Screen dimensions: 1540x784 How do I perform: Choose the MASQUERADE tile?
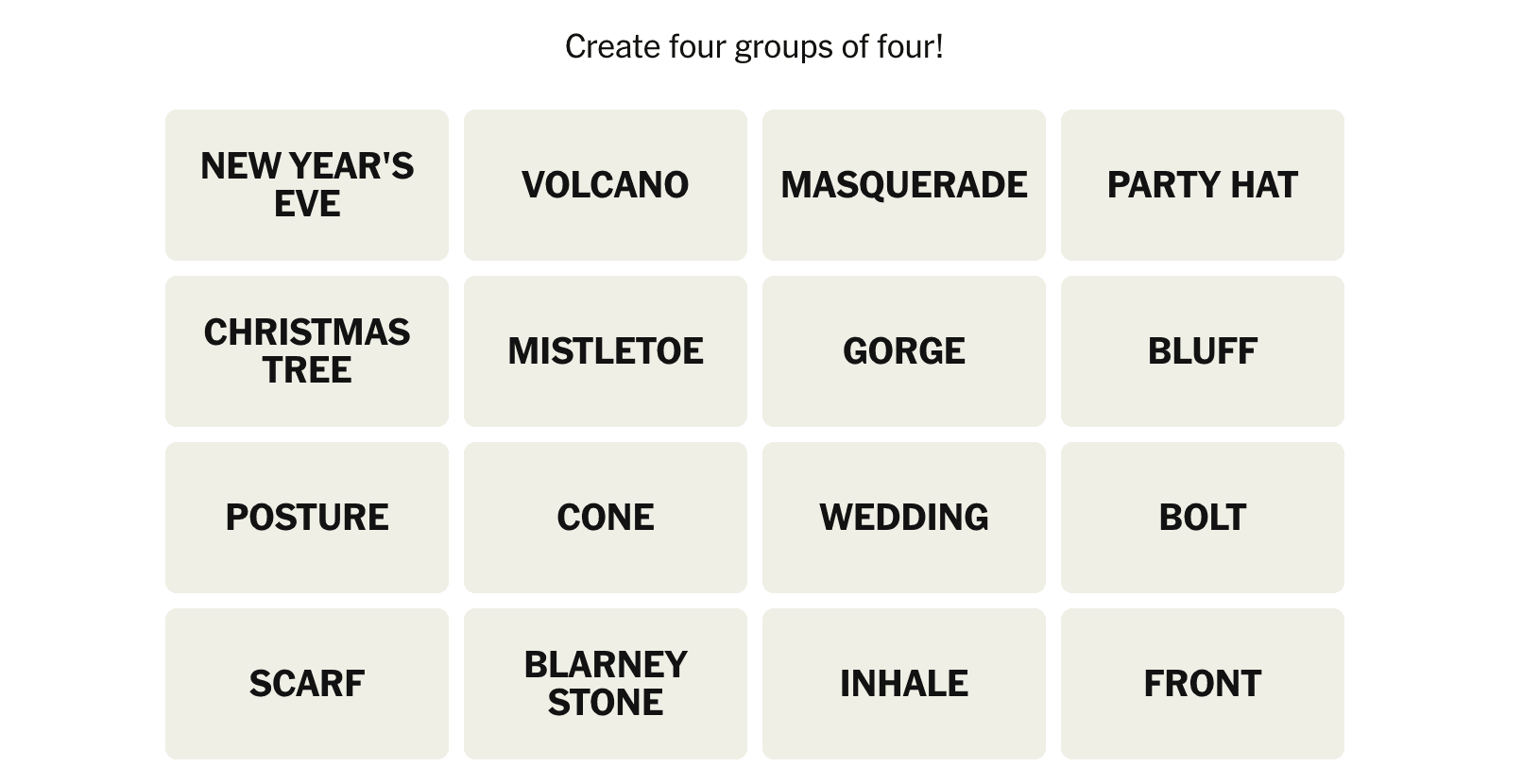(x=904, y=185)
